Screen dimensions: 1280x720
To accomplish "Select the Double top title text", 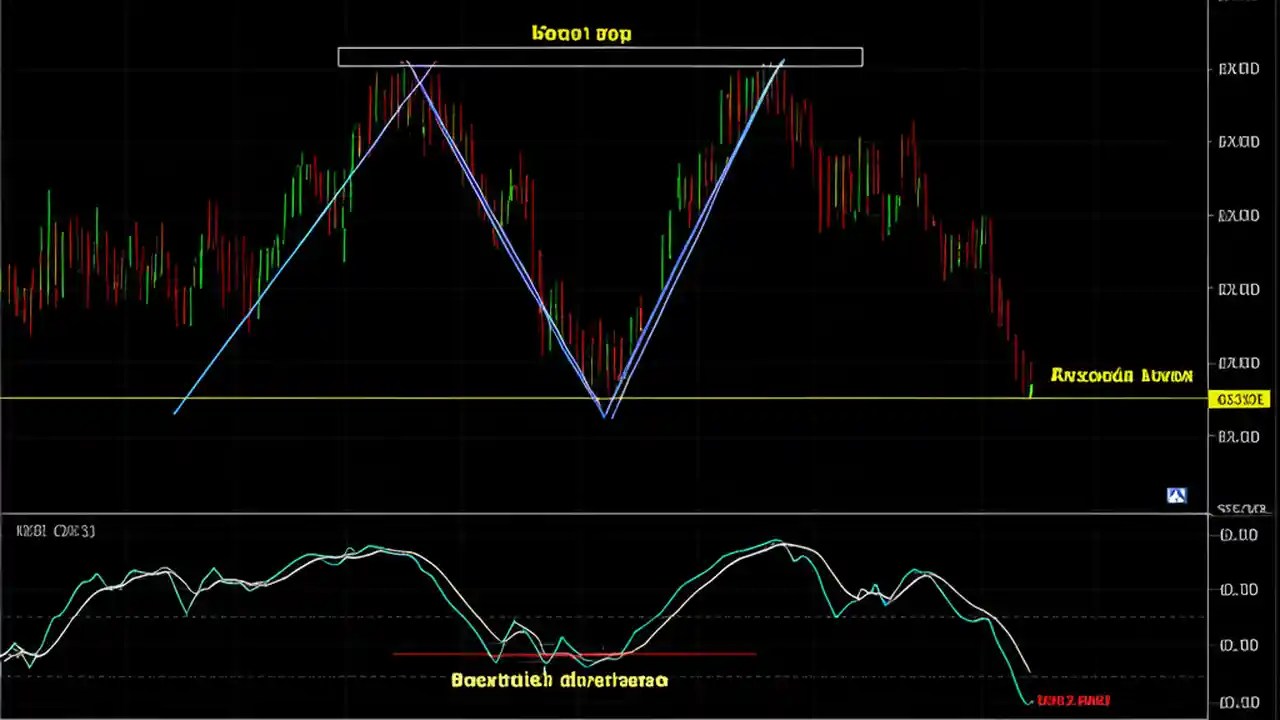I will [581, 33].
